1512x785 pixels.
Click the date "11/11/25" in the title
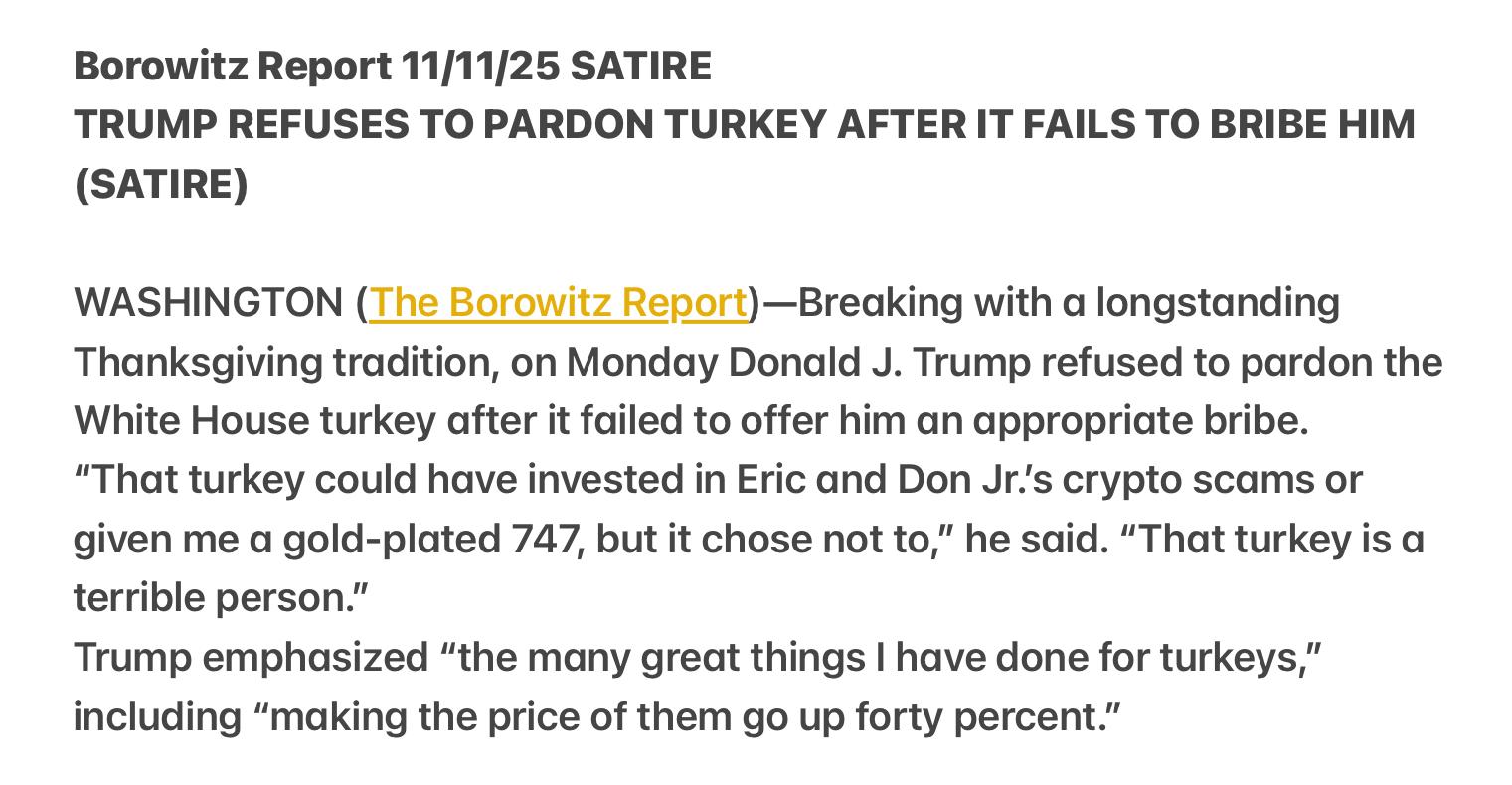(x=481, y=67)
